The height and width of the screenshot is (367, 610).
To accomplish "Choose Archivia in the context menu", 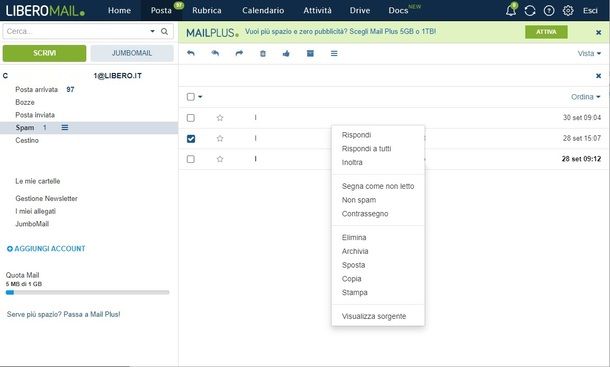I will 355,251.
